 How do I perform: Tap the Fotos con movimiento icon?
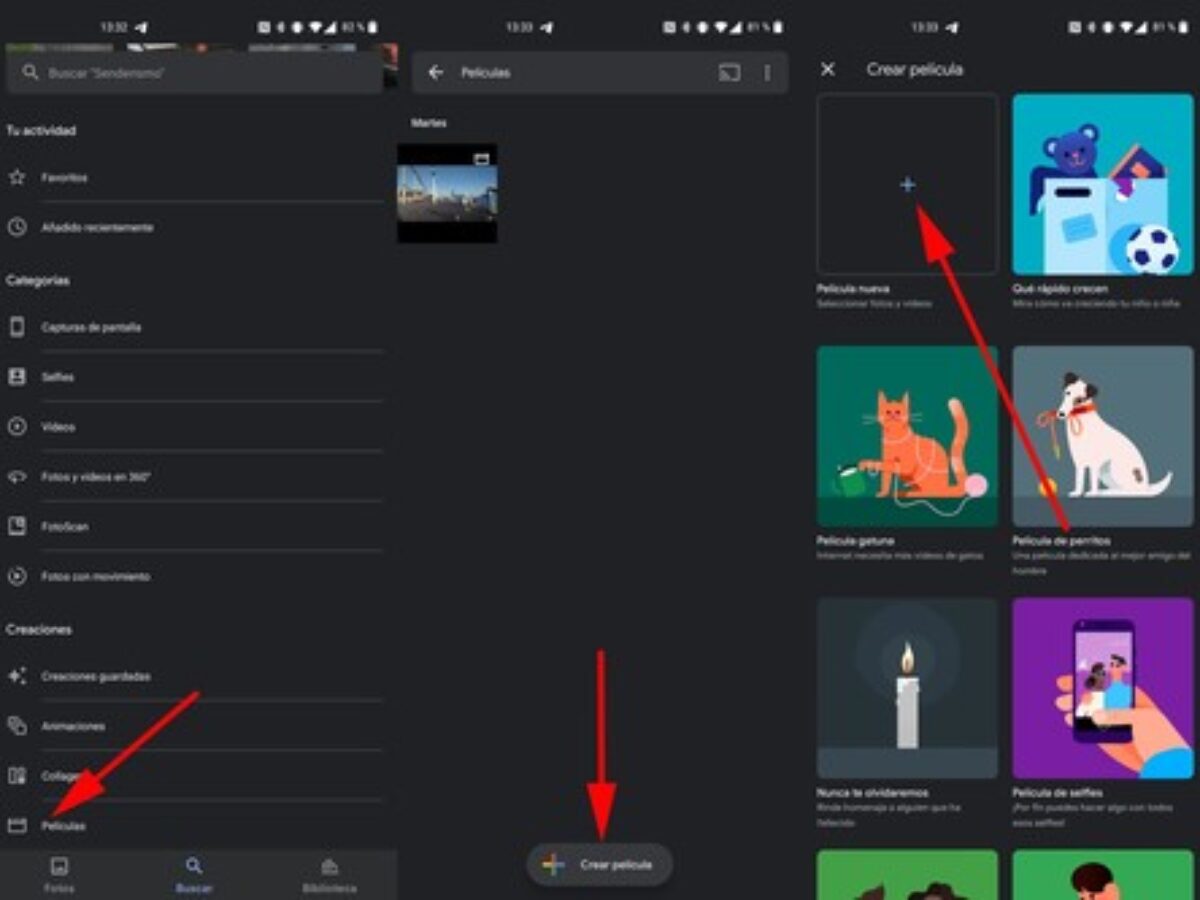(17, 576)
